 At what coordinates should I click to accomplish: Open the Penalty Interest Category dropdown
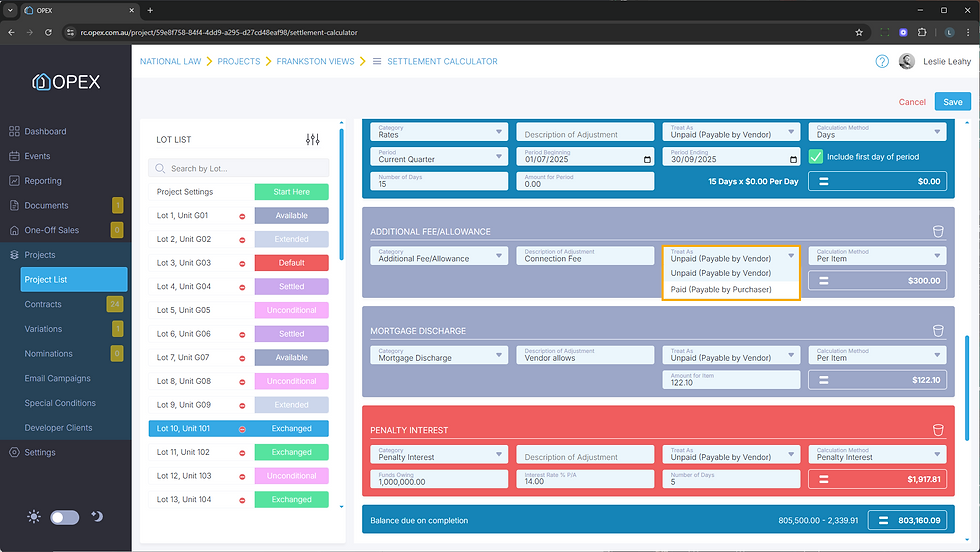click(439, 454)
